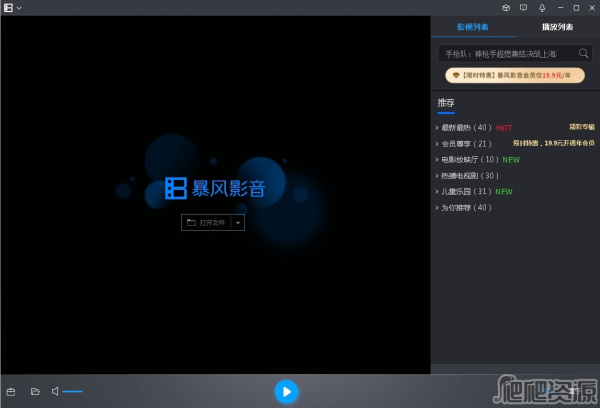
Task: Open the 精彩专辑 link
Action: 582,127
